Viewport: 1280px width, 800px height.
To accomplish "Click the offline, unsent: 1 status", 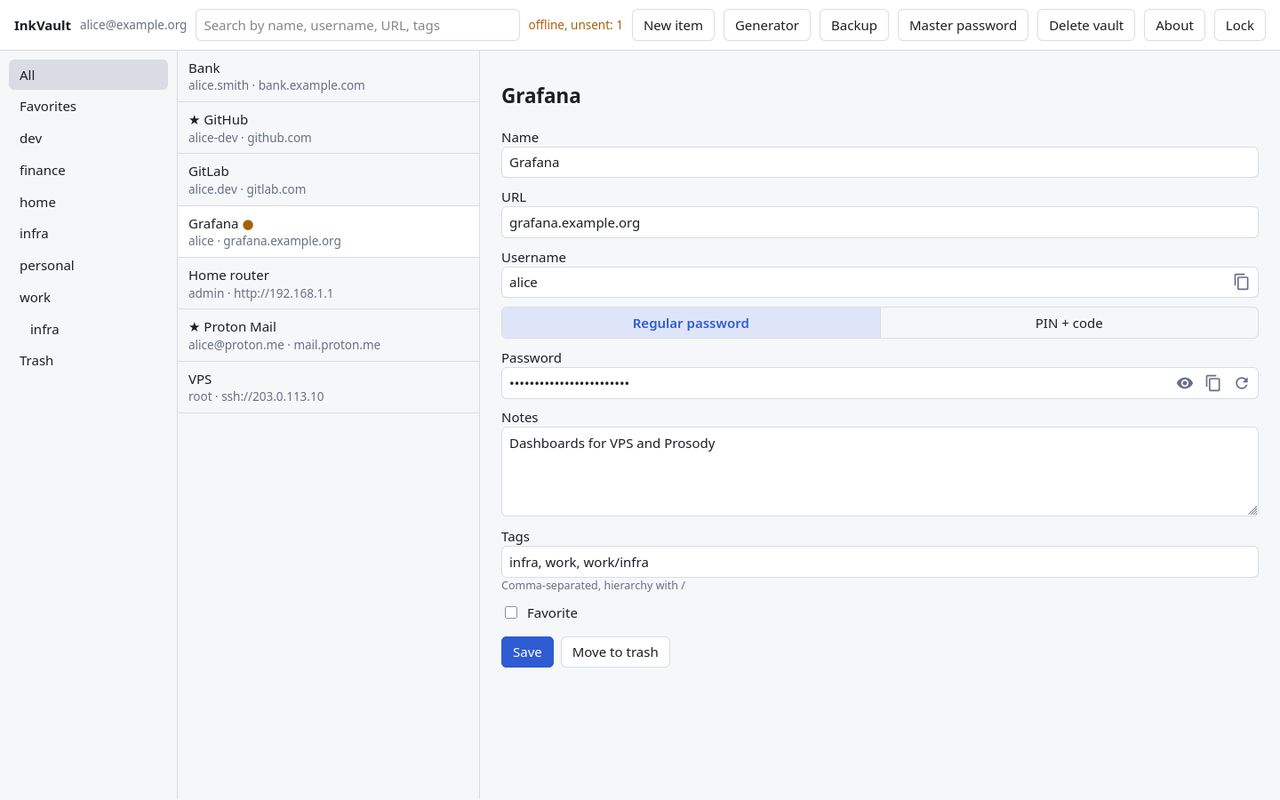I will pyautogui.click(x=575, y=25).
